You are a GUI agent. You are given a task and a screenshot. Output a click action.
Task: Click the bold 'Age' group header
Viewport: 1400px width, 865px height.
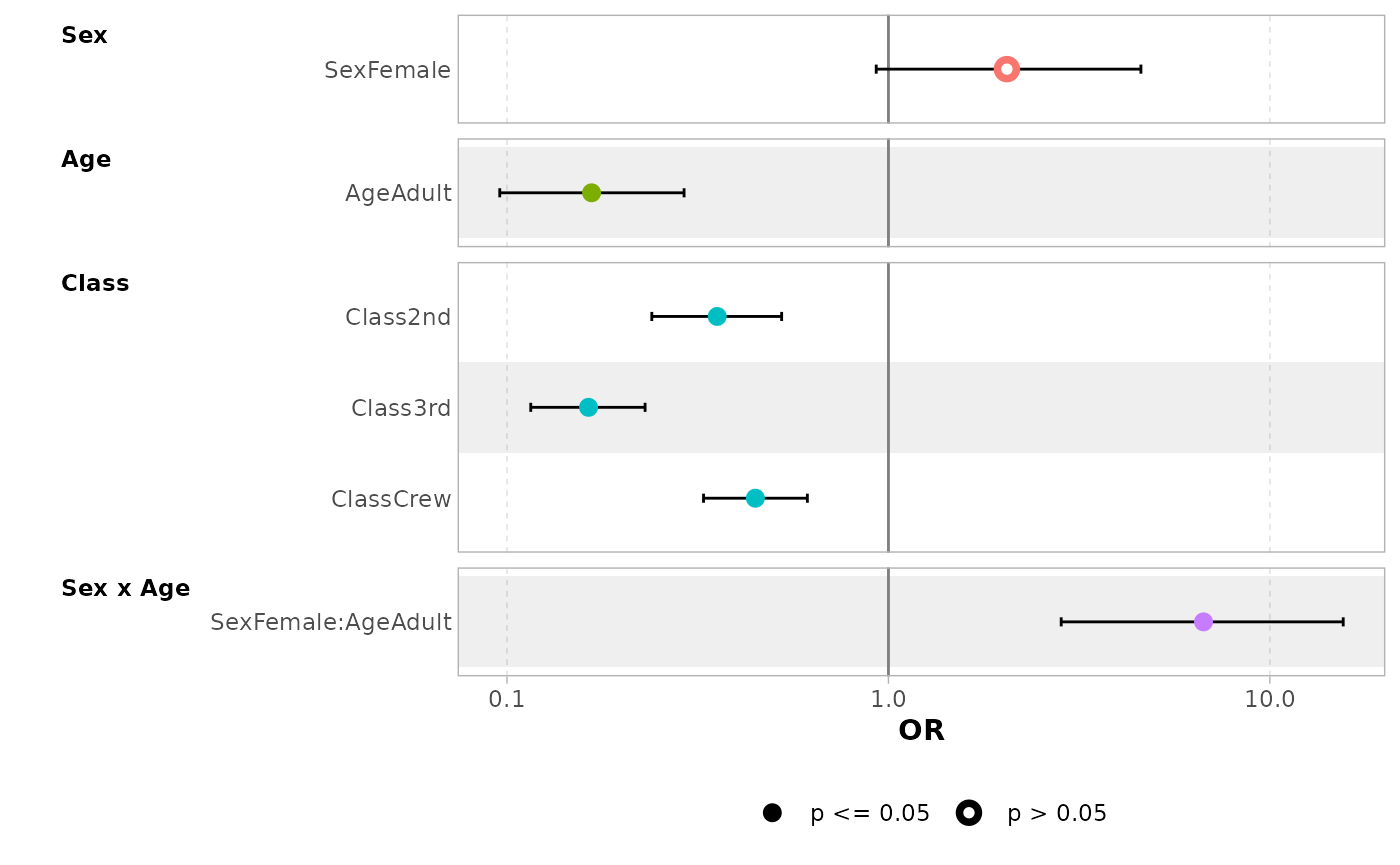point(86,160)
